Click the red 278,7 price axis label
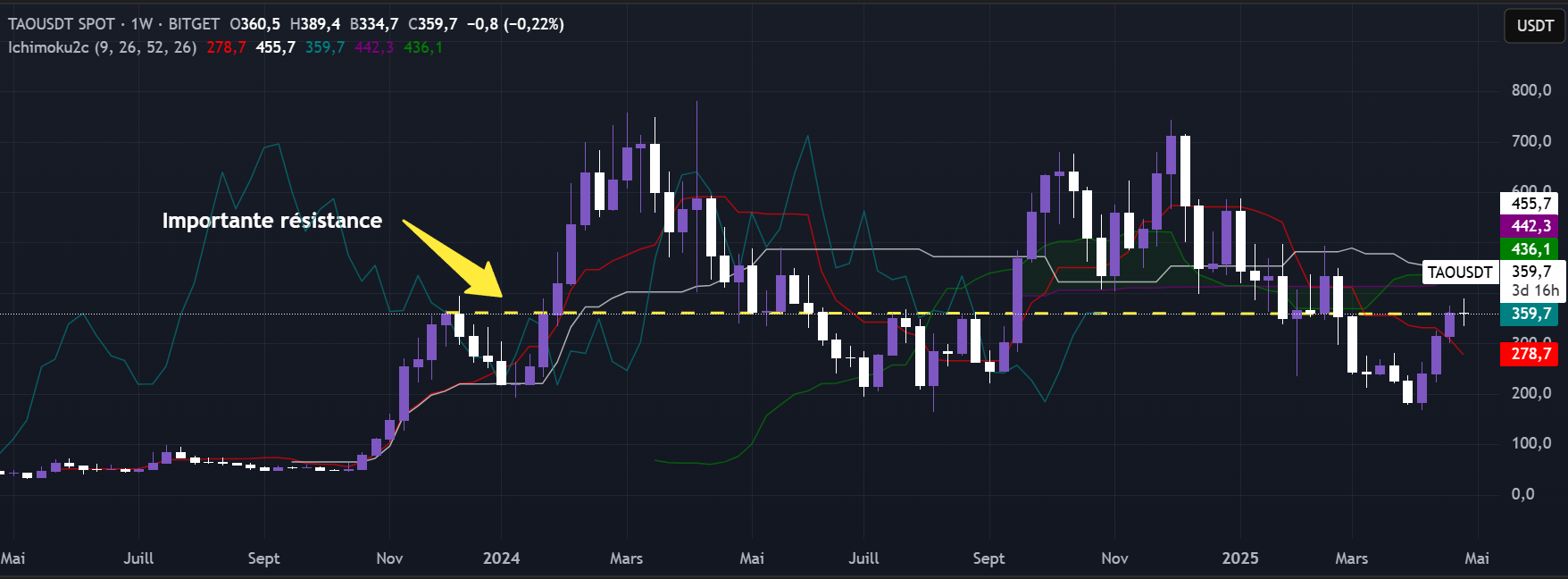Screen dimensions: 1568x579 pyautogui.click(x=1530, y=354)
